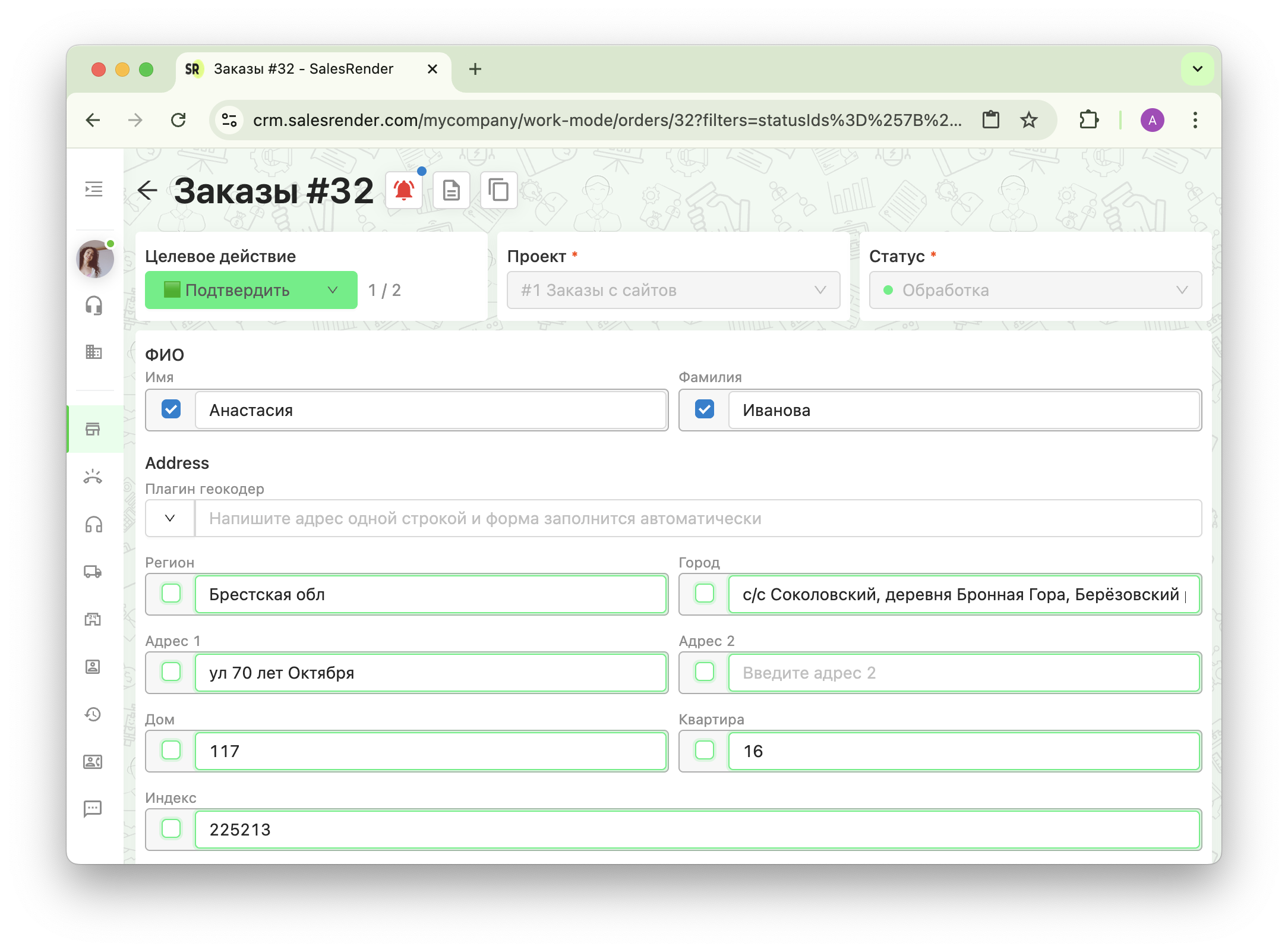
Task: Click the Имя field with Анастасия
Action: 430,410
